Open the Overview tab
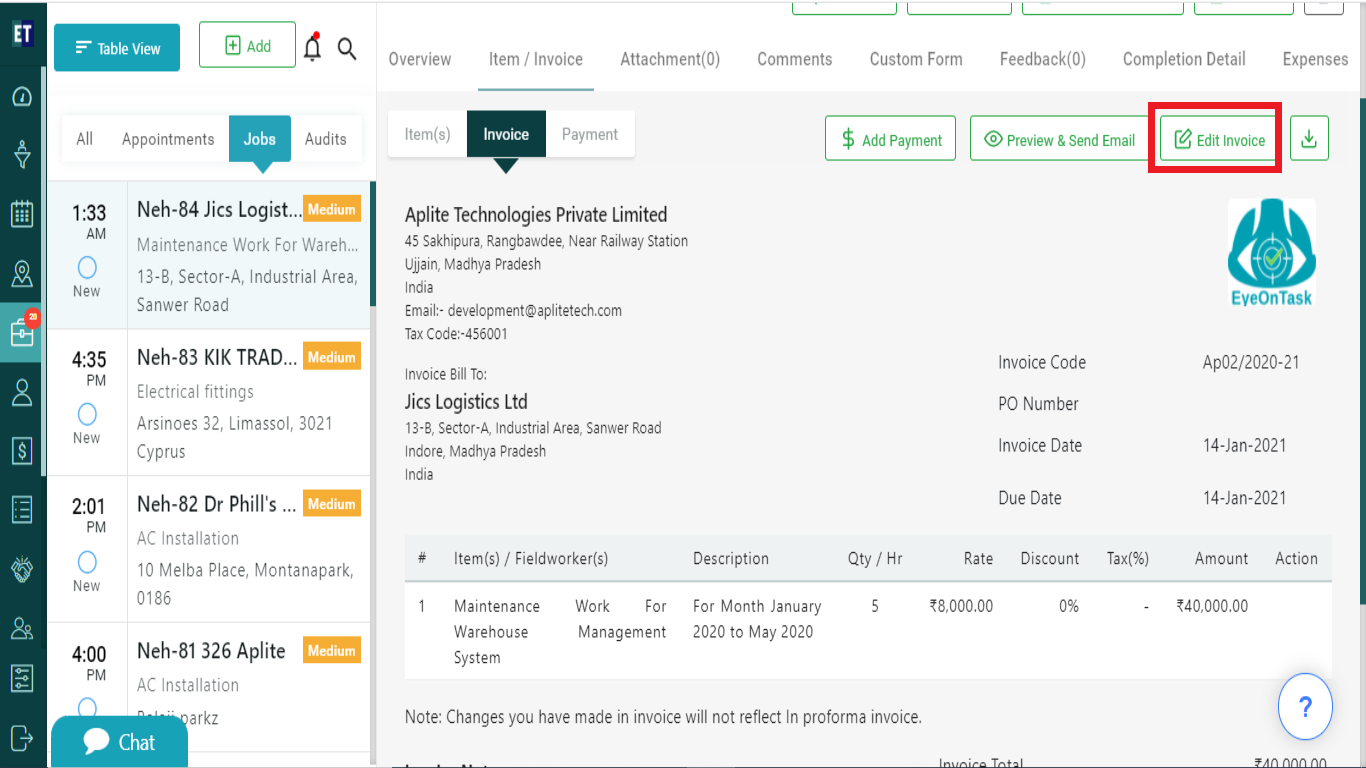The width and height of the screenshot is (1366, 768). pos(420,59)
